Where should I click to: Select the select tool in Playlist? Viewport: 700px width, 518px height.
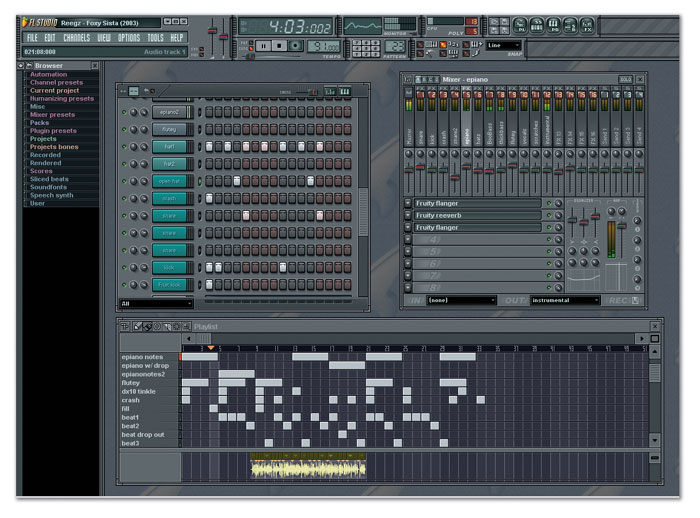[x=177, y=326]
